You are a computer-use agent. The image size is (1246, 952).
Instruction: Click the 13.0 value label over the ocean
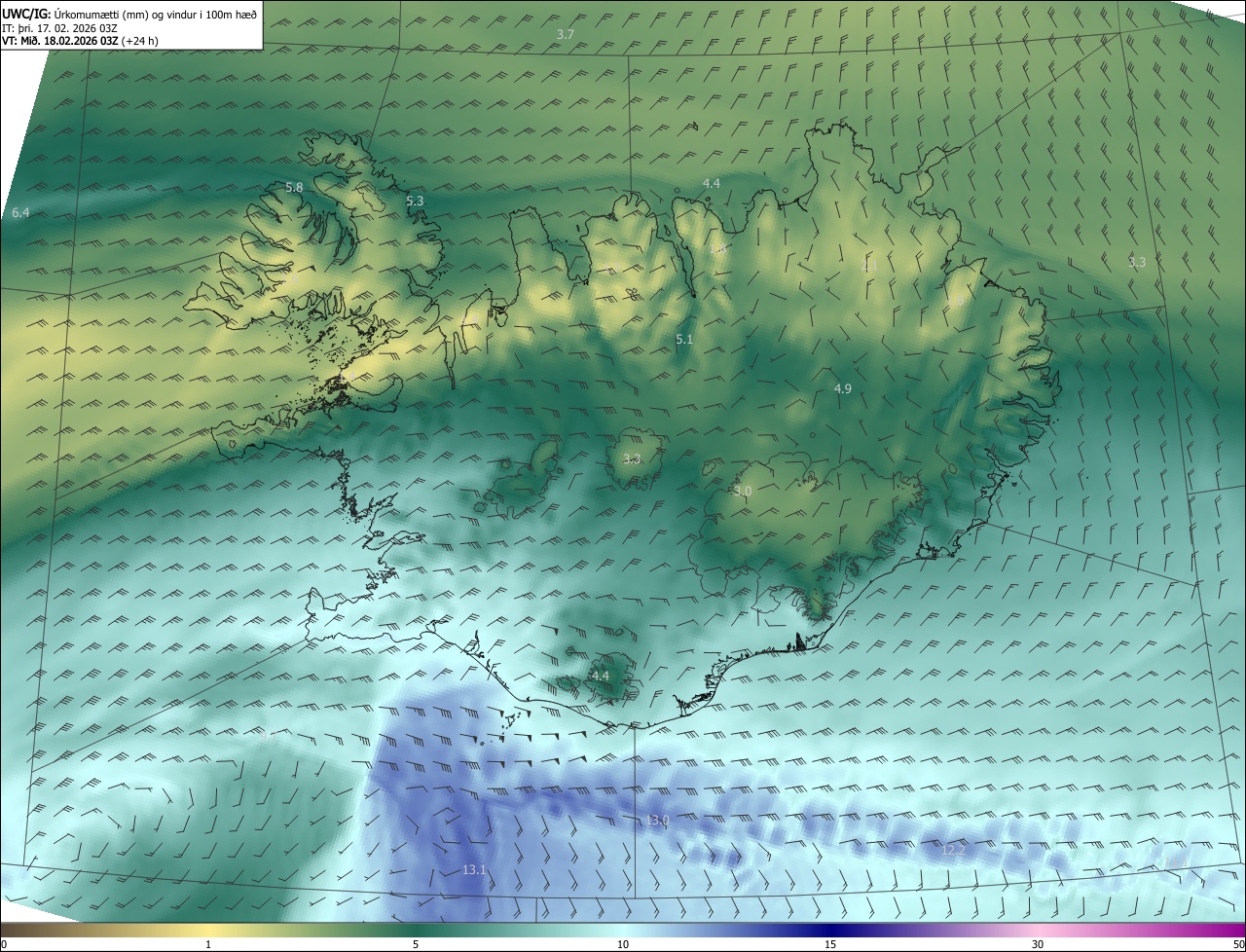click(658, 821)
